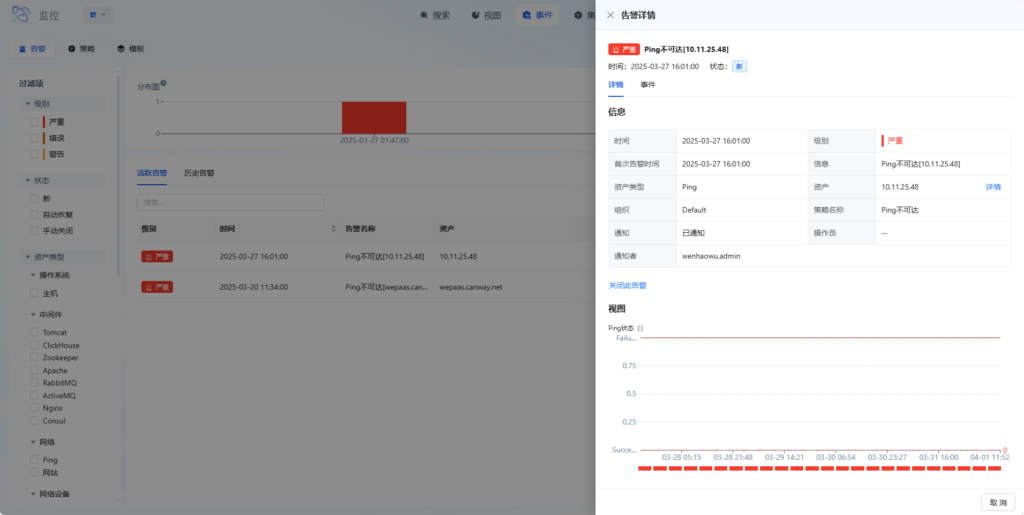The height and width of the screenshot is (515, 1024).
Task: Click the 模板 layers icon
Action: [121, 49]
